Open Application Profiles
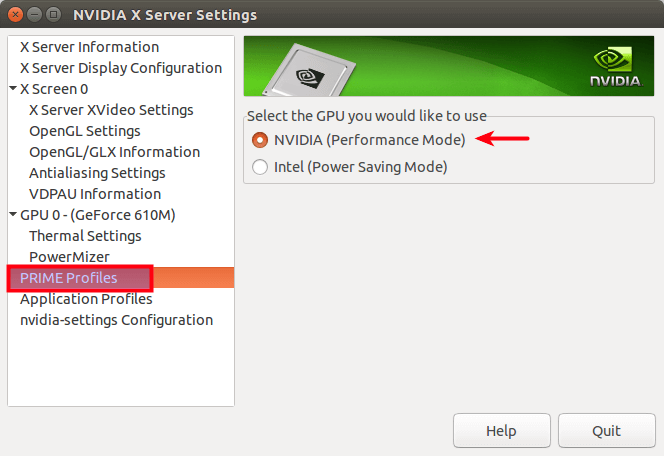This screenshot has height=456, width=664. (86, 299)
